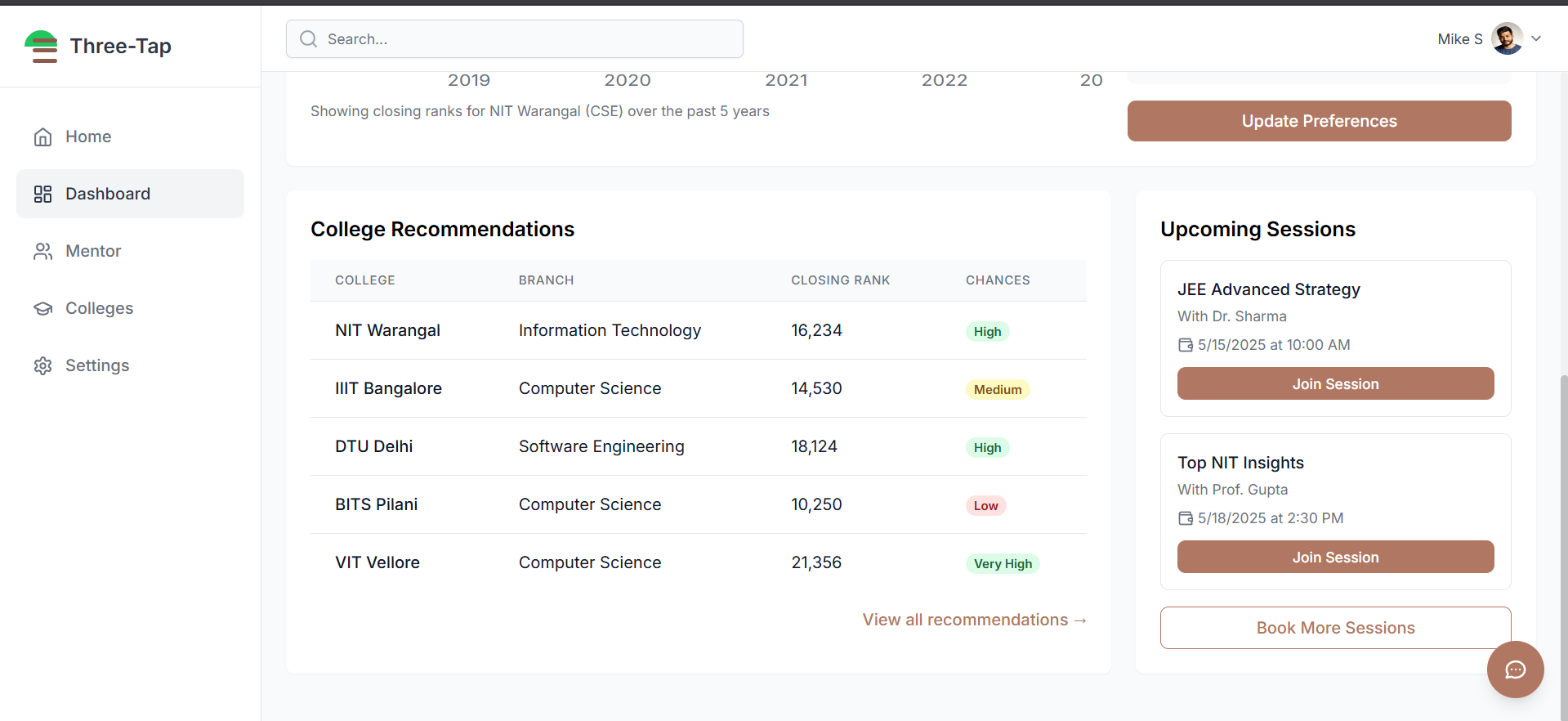The height and width of the screenshot is (721, 1568).
Task: Click High badge in DTU Delhi row
Action: [x=987, y=447]
